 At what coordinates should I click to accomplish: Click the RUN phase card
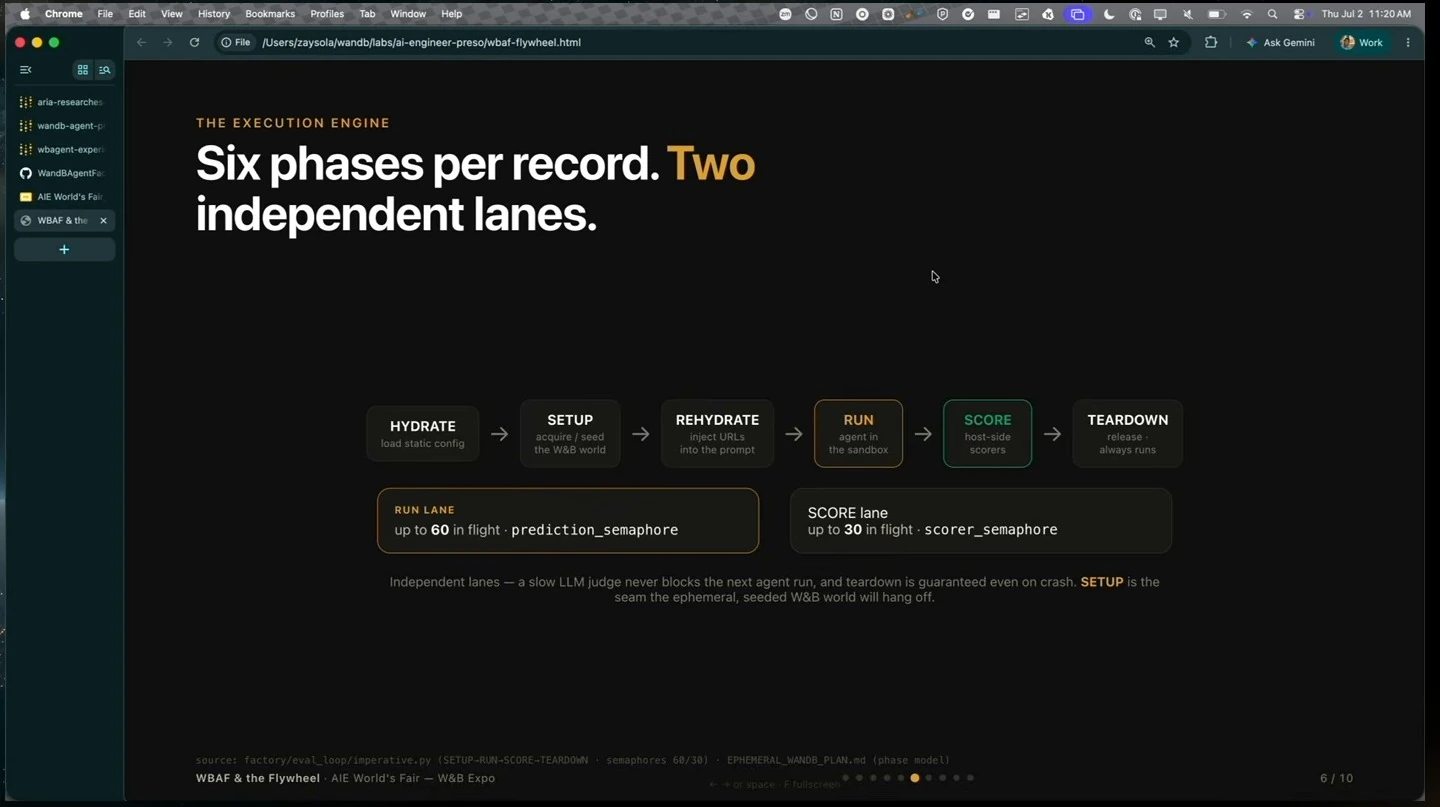[858, 434]
